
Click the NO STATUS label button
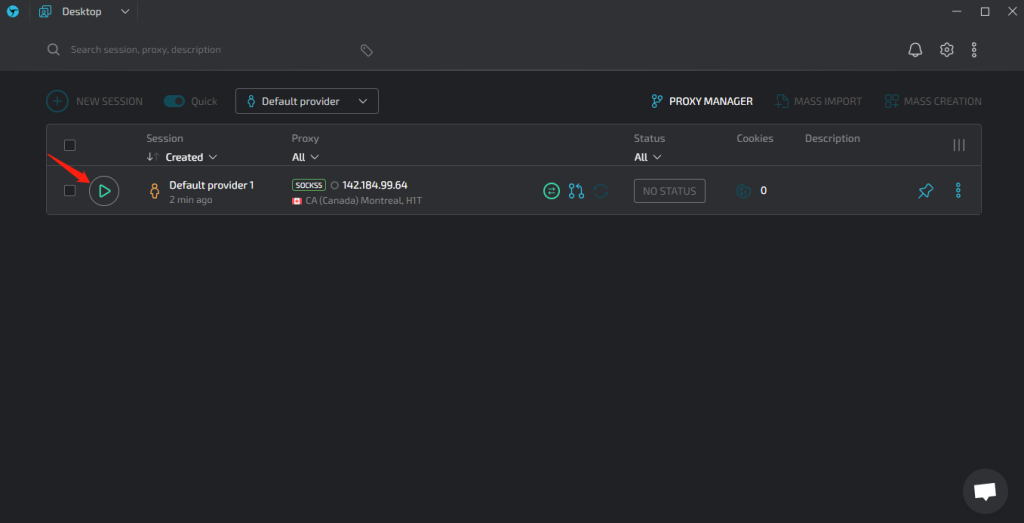669,190
